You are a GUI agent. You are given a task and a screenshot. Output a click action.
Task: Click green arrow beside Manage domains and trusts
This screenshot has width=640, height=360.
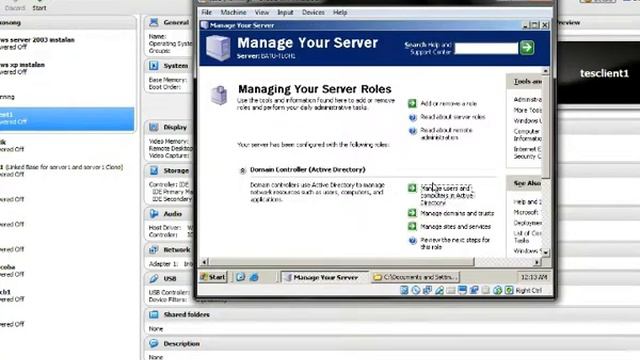coord(412,213)
